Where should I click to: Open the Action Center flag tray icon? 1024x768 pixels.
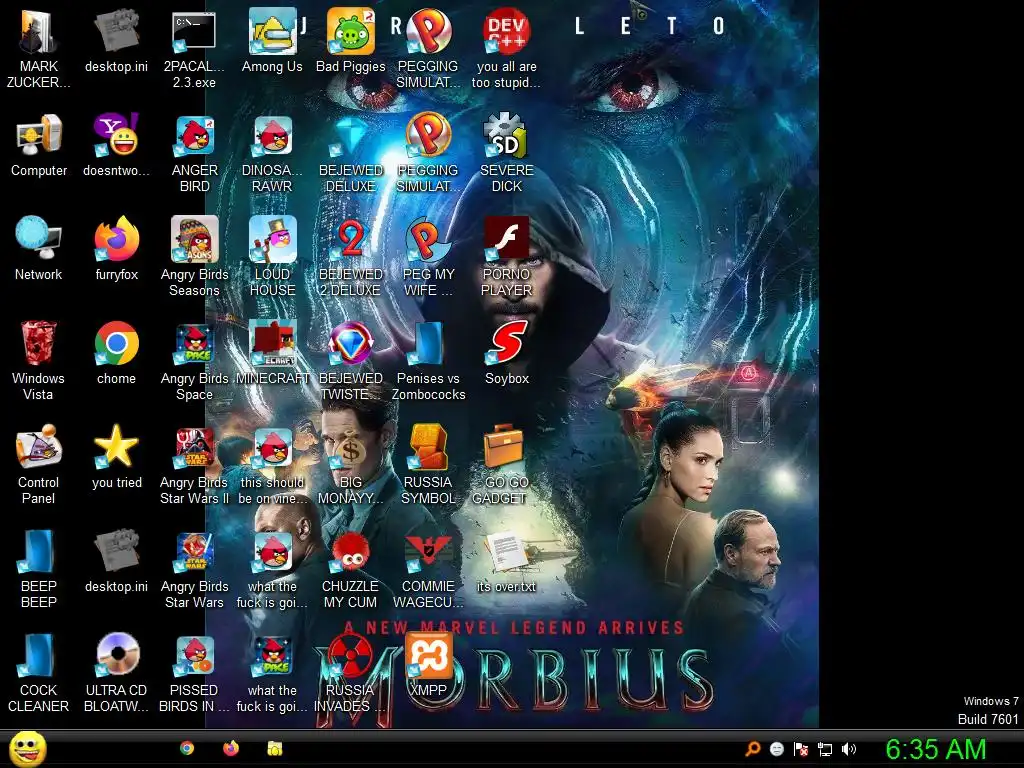(x=801, y=749)
